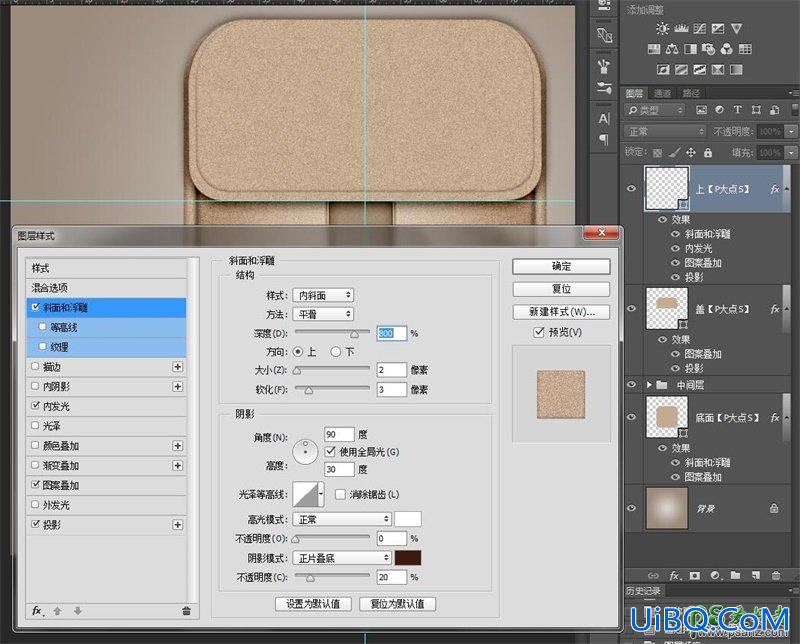Filter layers by pixel layers icon

[x=702, y=110]
